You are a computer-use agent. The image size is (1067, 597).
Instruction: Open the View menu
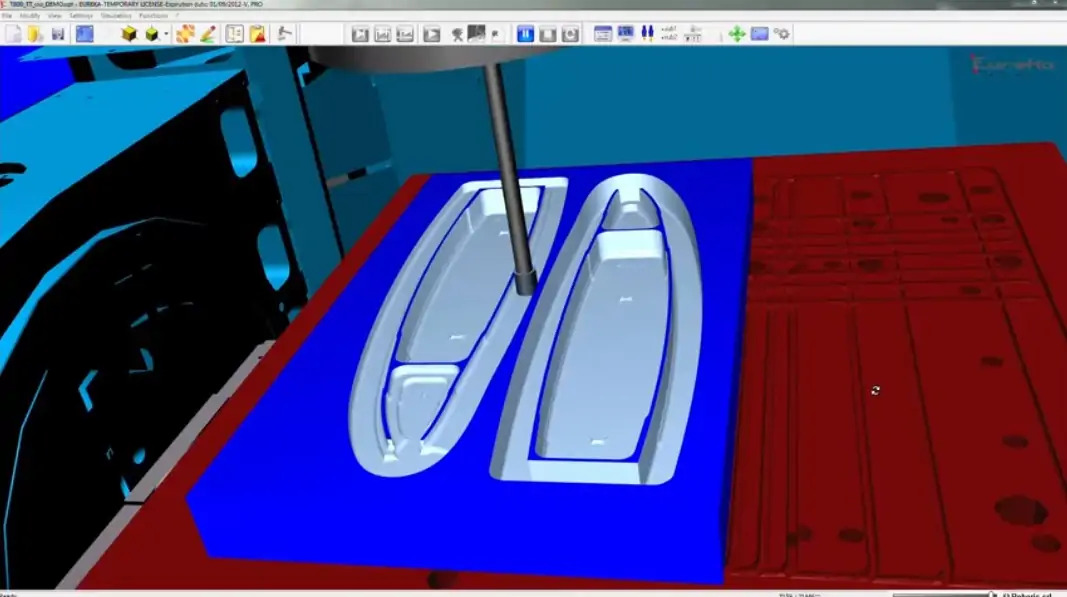click(55, 16)
